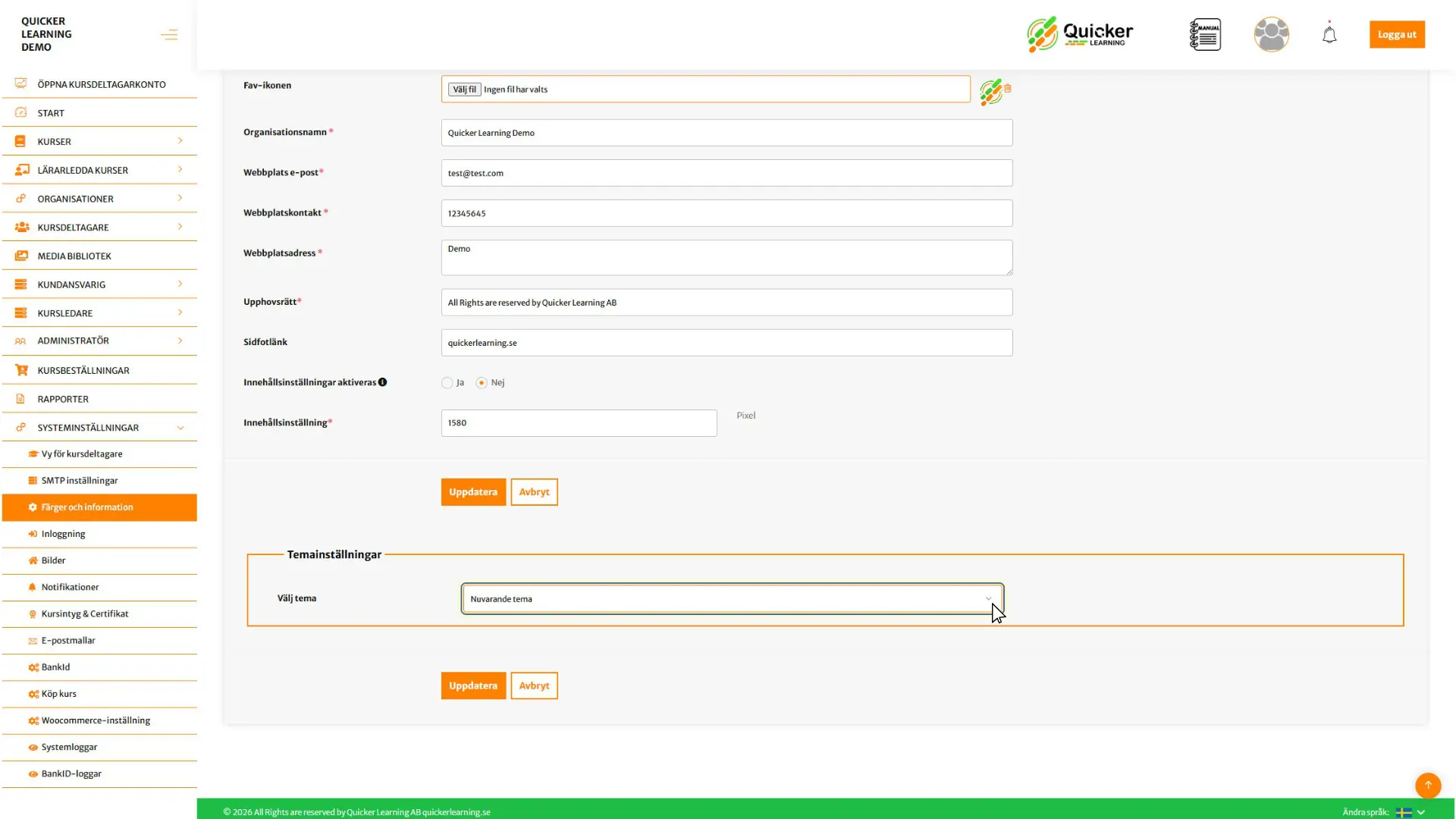Open the language selector with Swedish flag
This screenshot has height=819, width=1456.
[1404, 811]
